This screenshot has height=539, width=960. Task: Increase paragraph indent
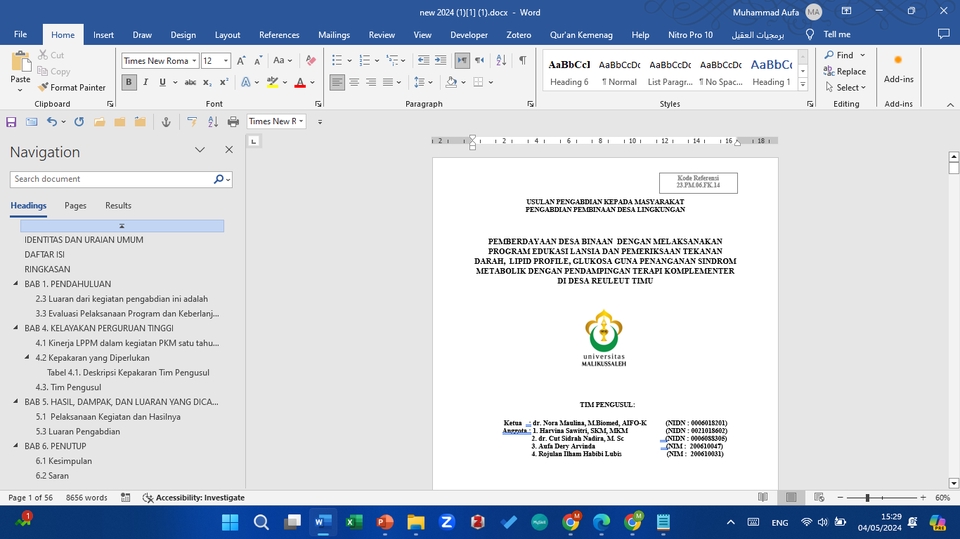[x=440, y=60]
